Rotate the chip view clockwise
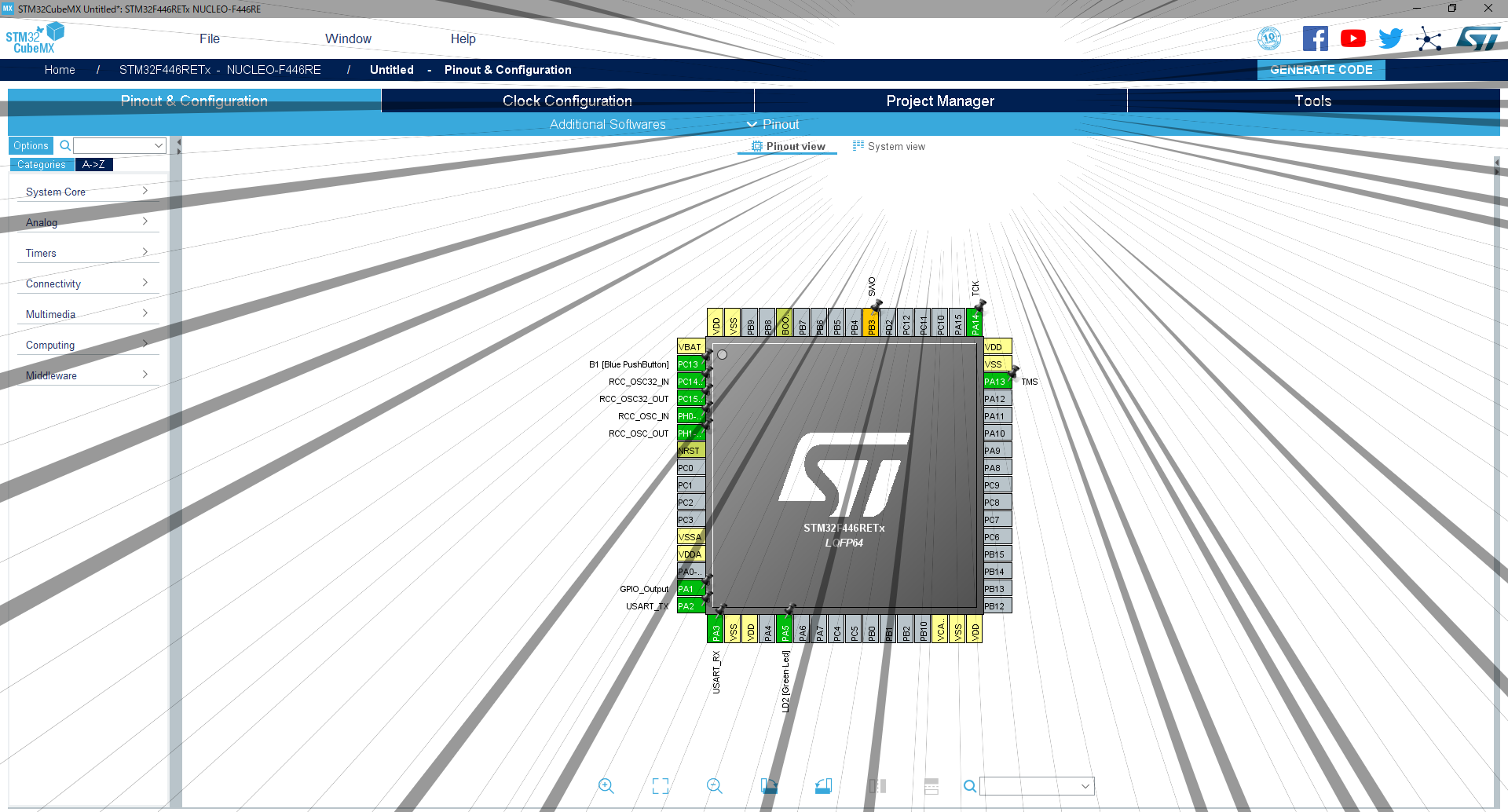 point(769,785)
